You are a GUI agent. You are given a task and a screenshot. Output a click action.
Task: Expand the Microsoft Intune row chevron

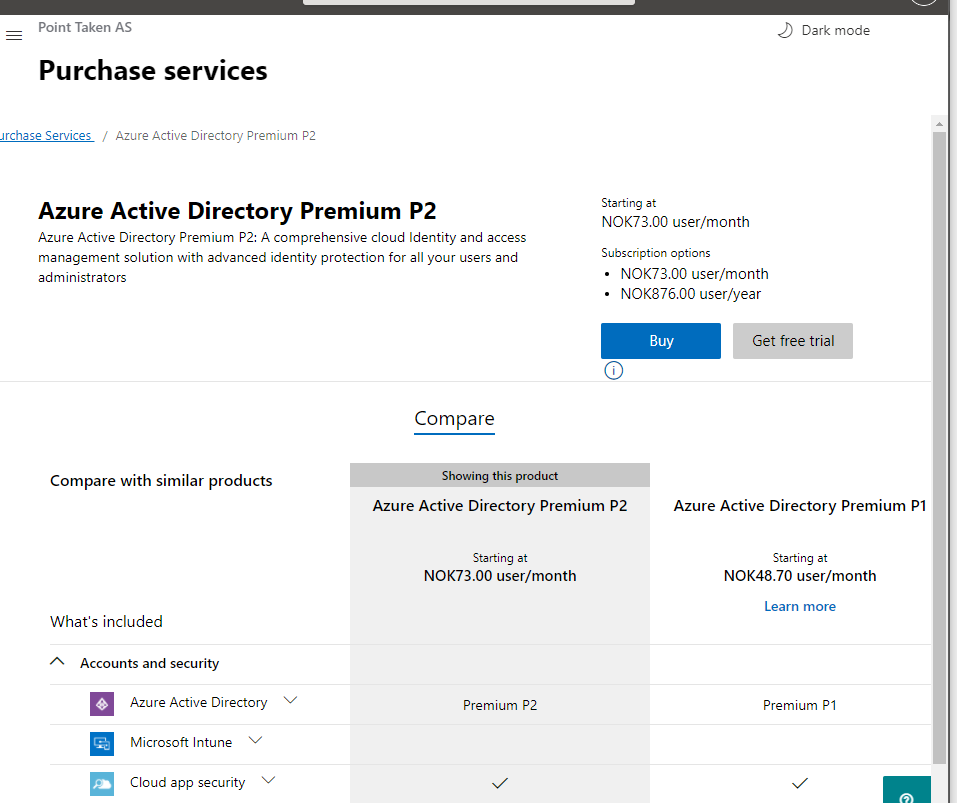point(255,741)
